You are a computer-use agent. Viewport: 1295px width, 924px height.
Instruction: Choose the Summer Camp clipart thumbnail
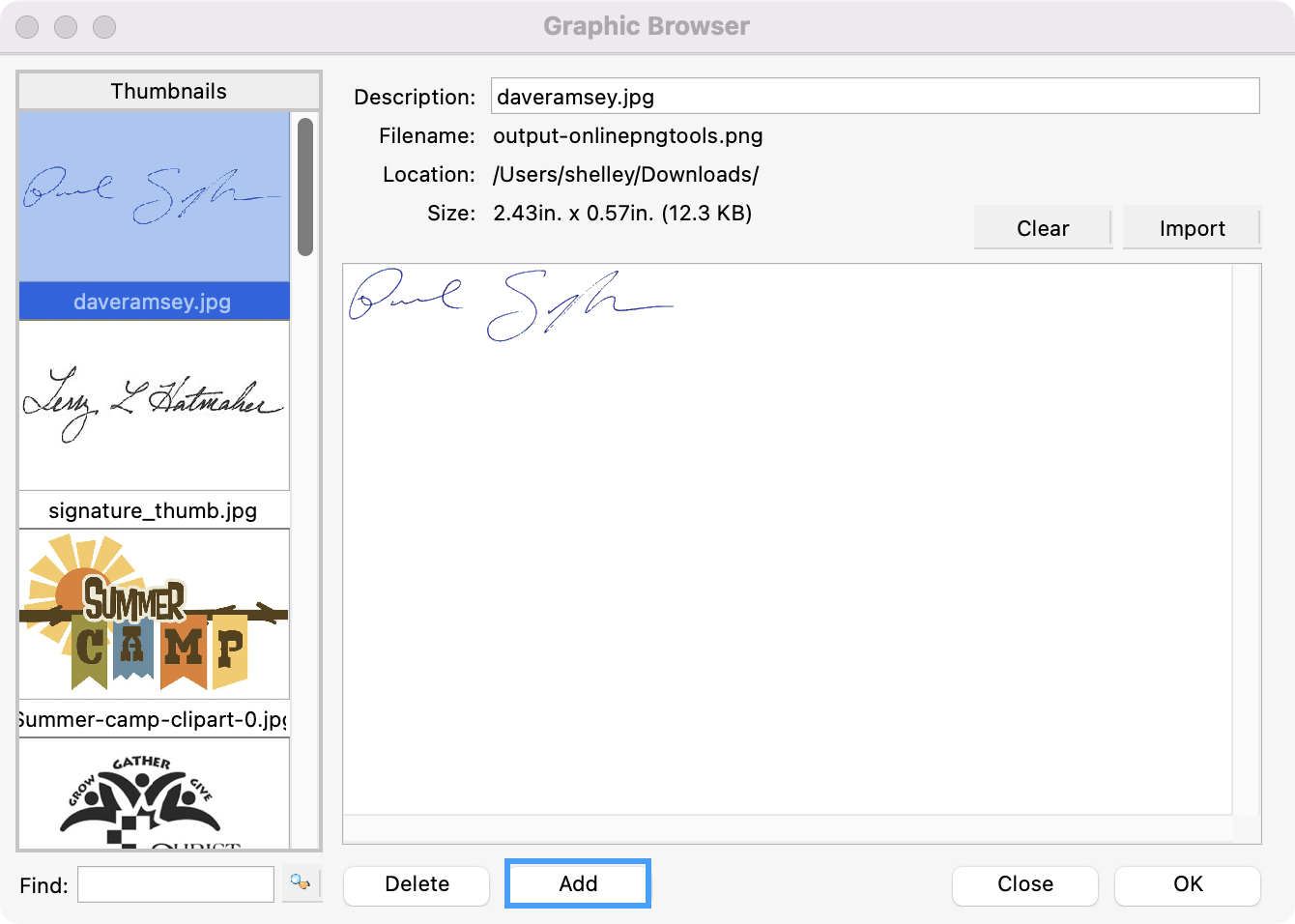pos(154,614)
